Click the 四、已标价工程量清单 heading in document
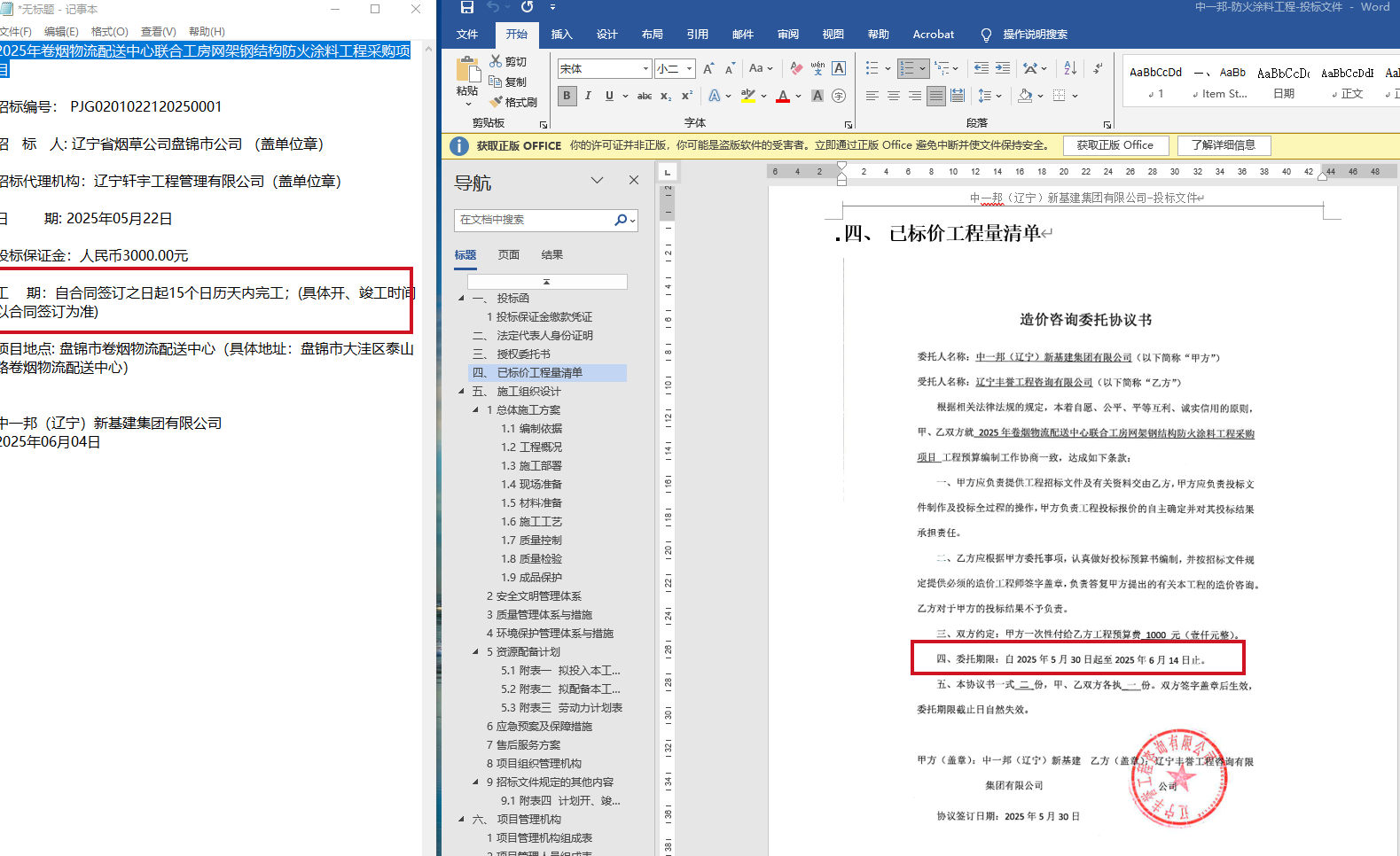This screenshot has height=856, width=1400. click(x=942, y=234)
